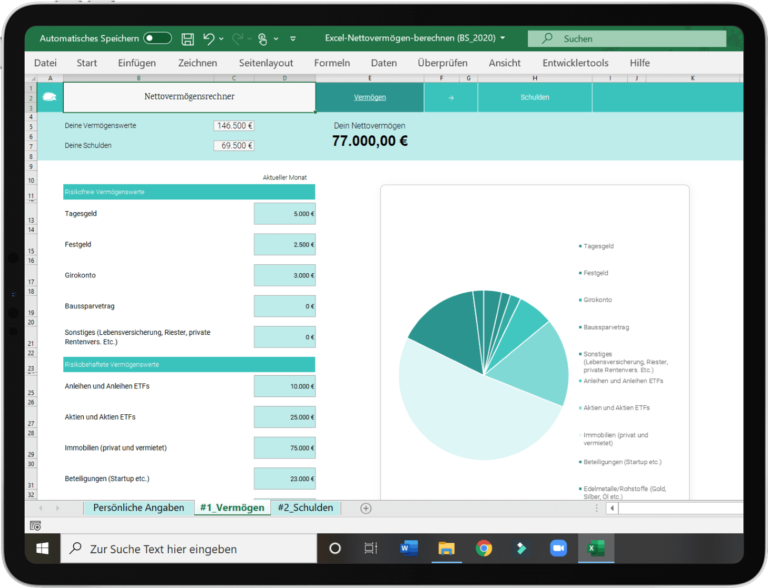Click the Risikofreie Vermögenswerte header bar
The height and width of the screenshot is (588, 768).
(189, 192)
